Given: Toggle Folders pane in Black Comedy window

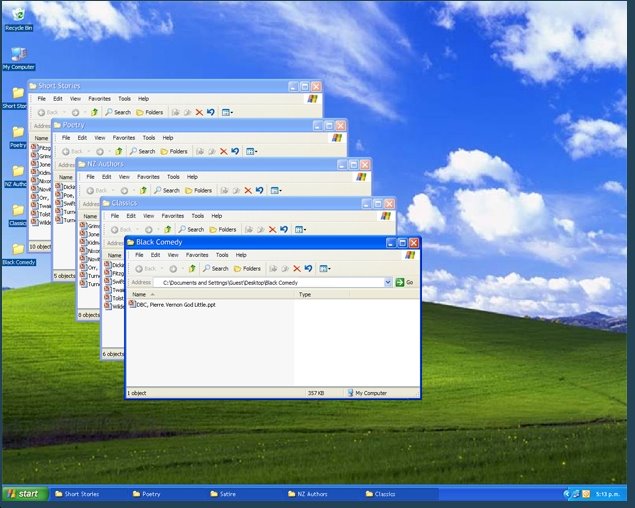Looking at the screenshot, I should [x=247, y=268].
